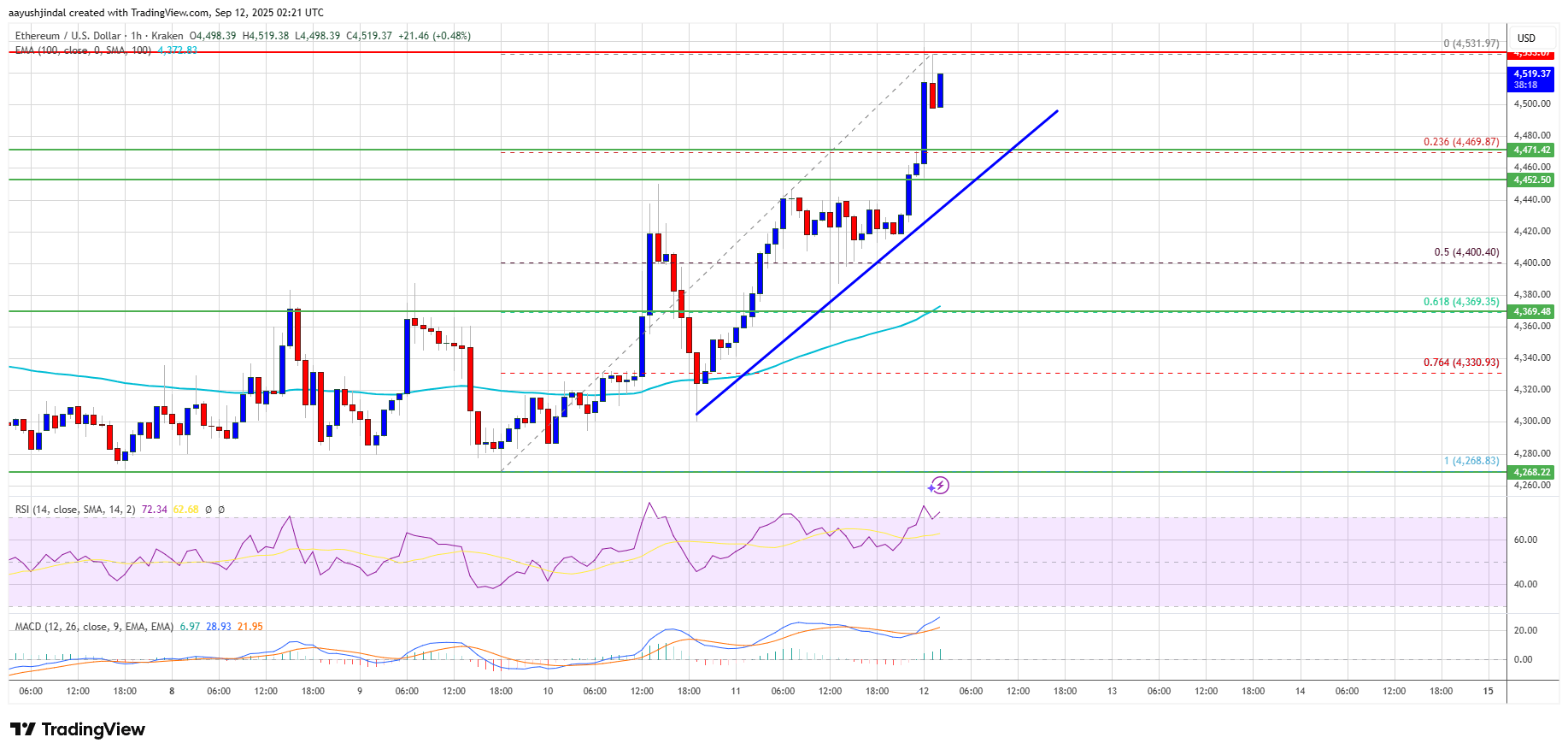The height and width of the screenshot is (755, 1568).
Task: Click the 4,452.50 green price label
Action: 1532,180
